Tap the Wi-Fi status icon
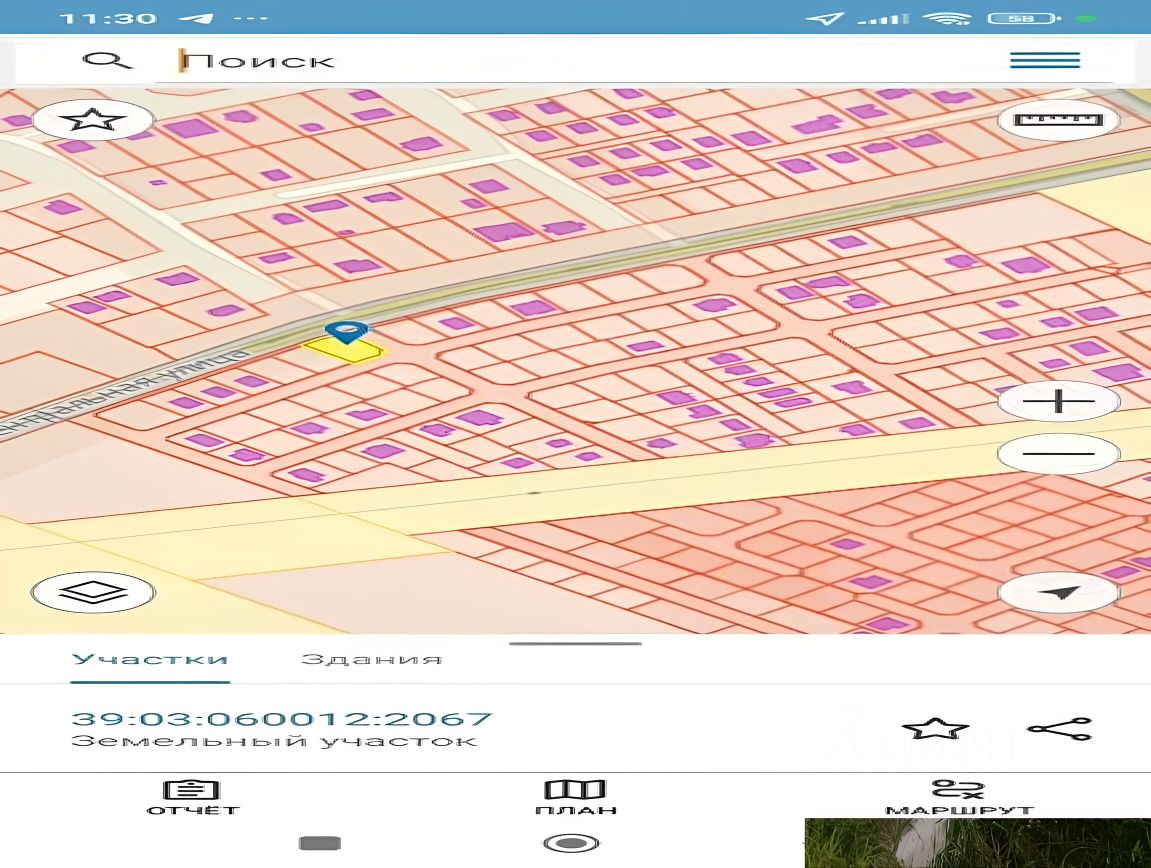 [948, 18]
